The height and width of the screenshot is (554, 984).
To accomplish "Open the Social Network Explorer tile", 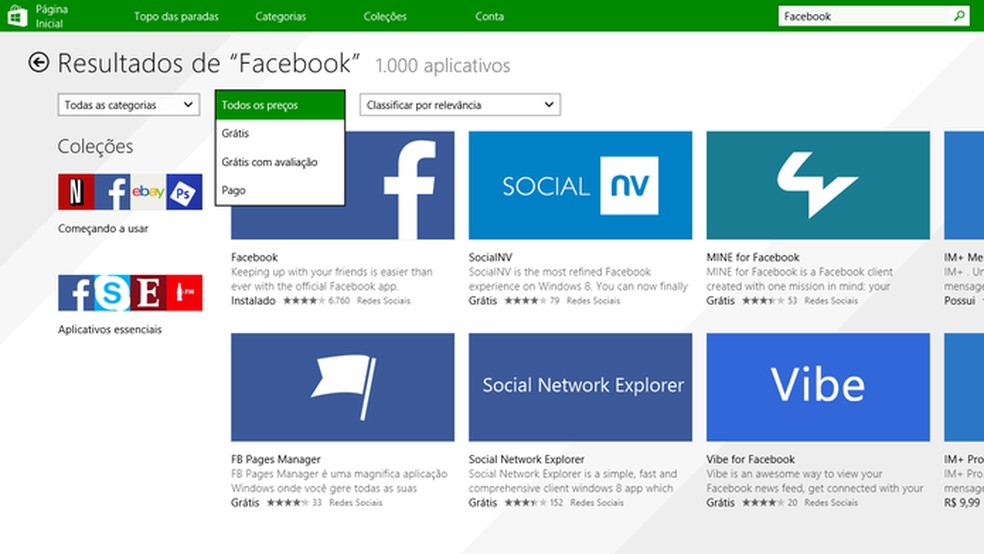I will (x=580, y=387).
